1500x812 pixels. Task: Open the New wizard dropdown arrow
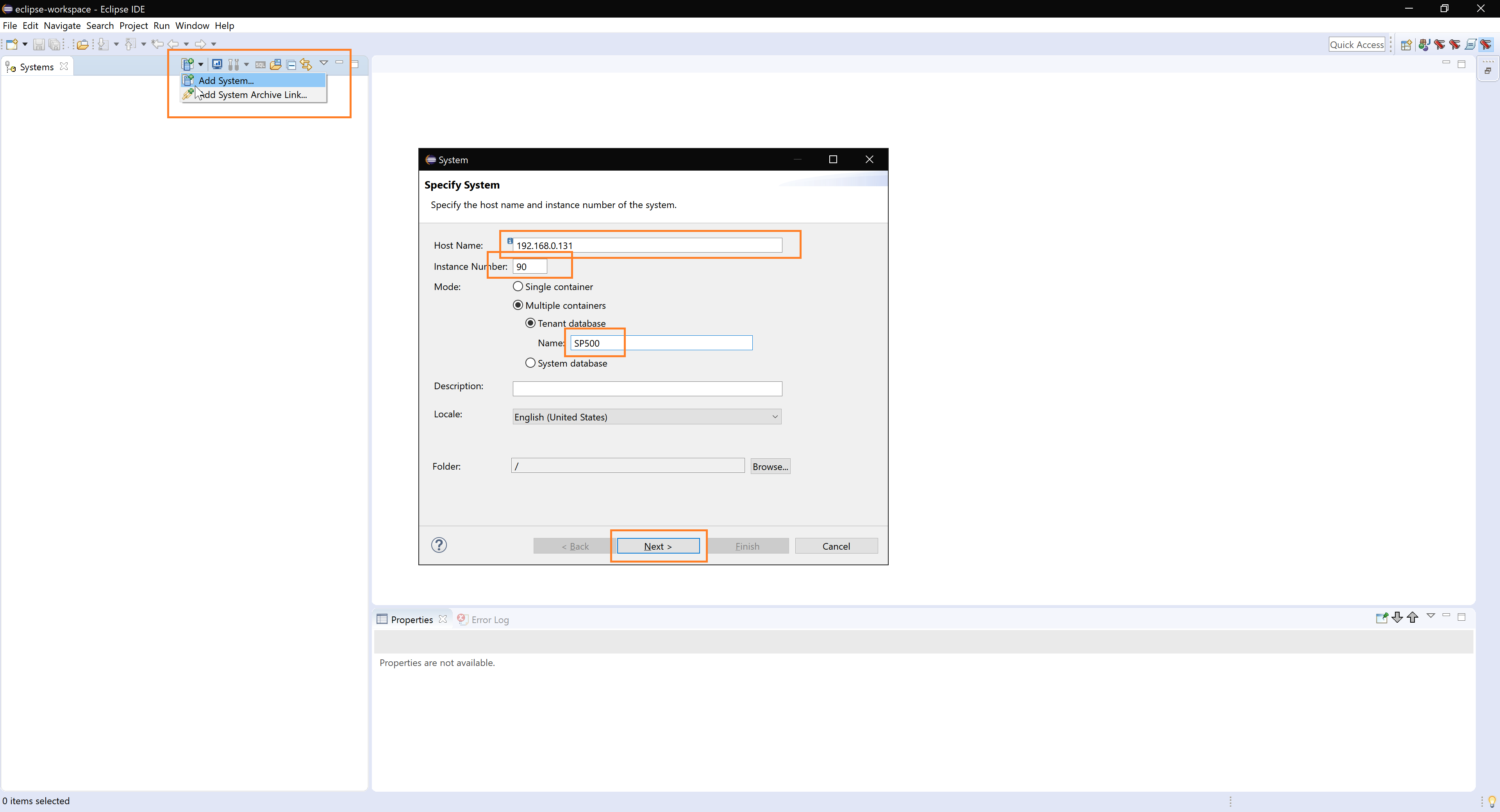[25, 44]
